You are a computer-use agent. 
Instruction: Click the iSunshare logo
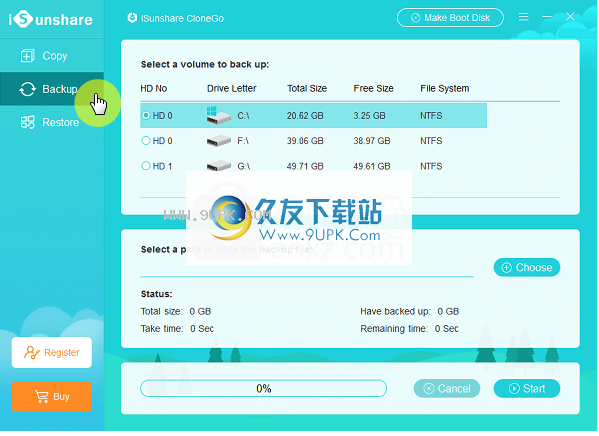click(50, 19)
